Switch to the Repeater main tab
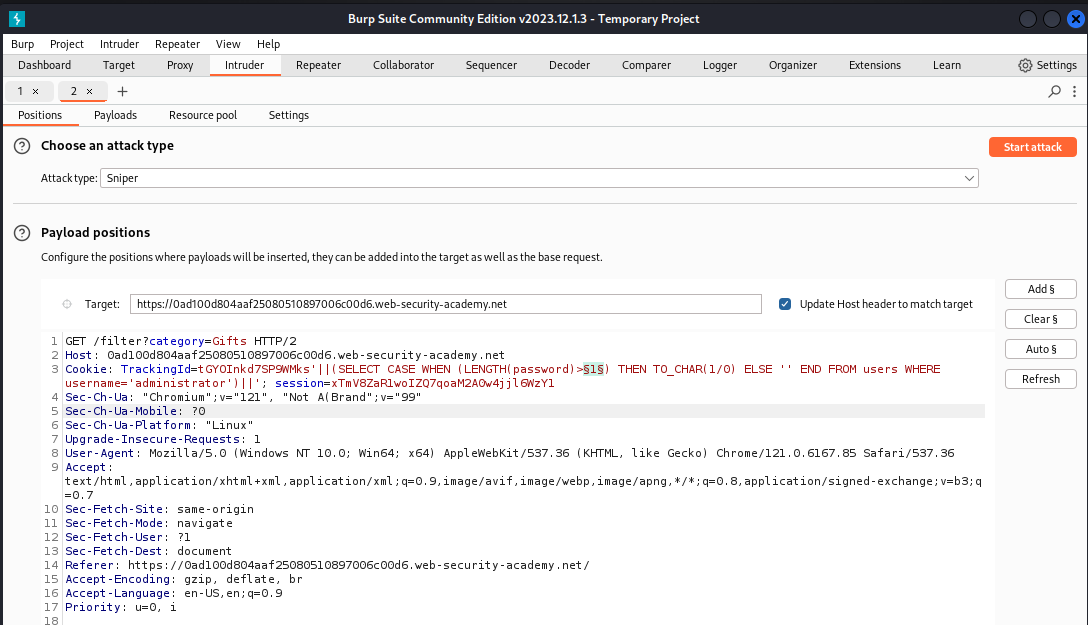Viewport: 1088px width, 625px height. (x=318, y=65)
